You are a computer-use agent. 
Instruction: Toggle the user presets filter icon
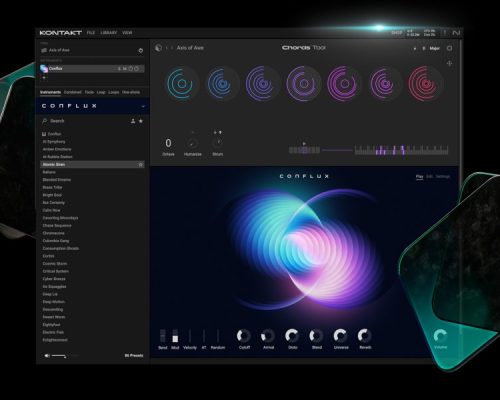(x=133, y=121)
